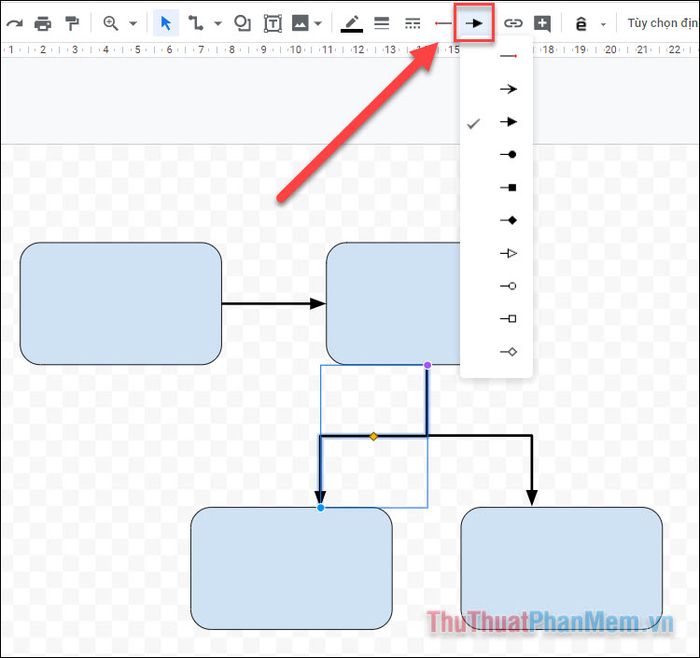Open the shape tool

pos(242,23)
